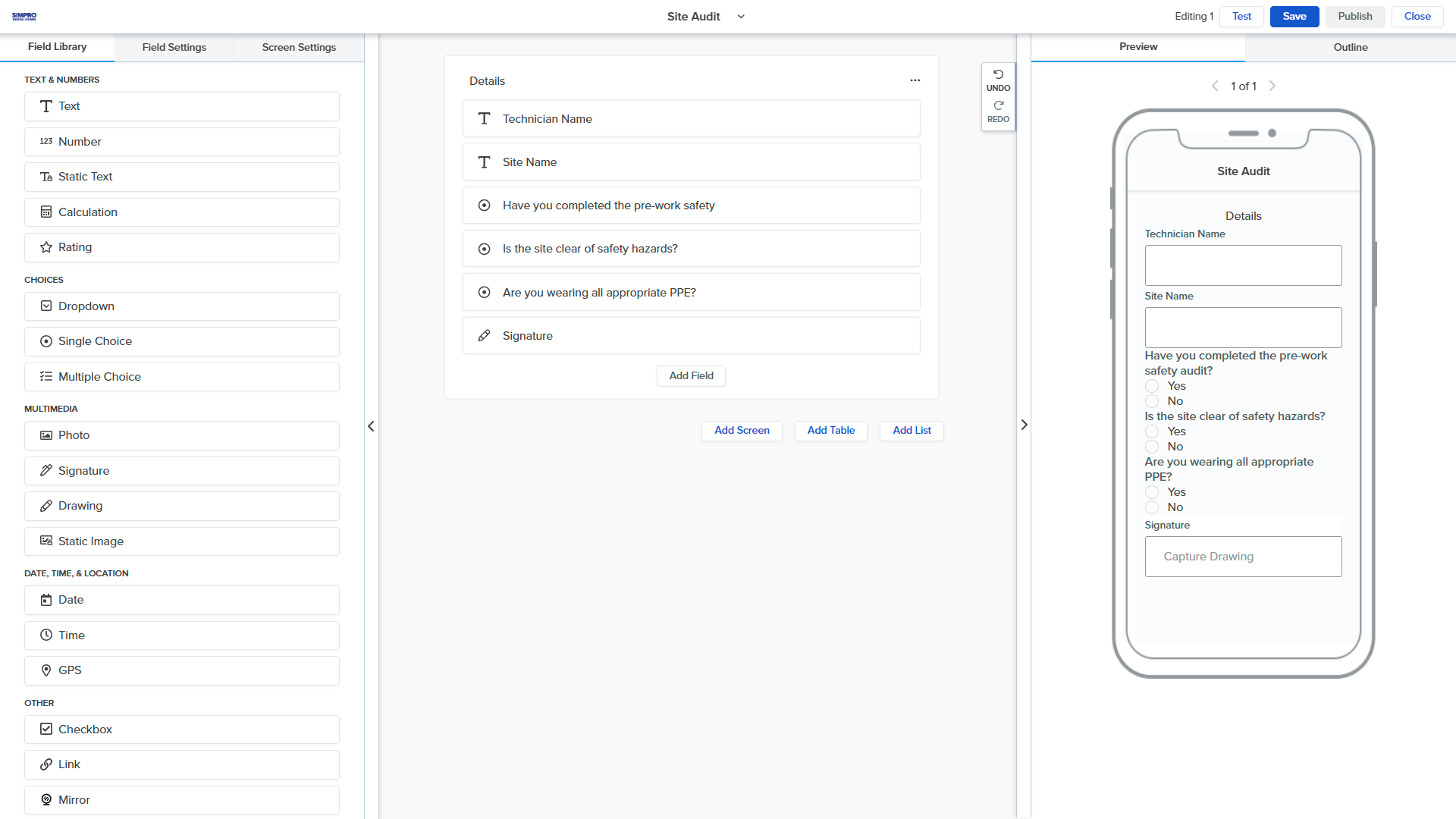
Task: Collapse the right preview panel arrow
Action: pyautogui.click(x=1024, y=425)
